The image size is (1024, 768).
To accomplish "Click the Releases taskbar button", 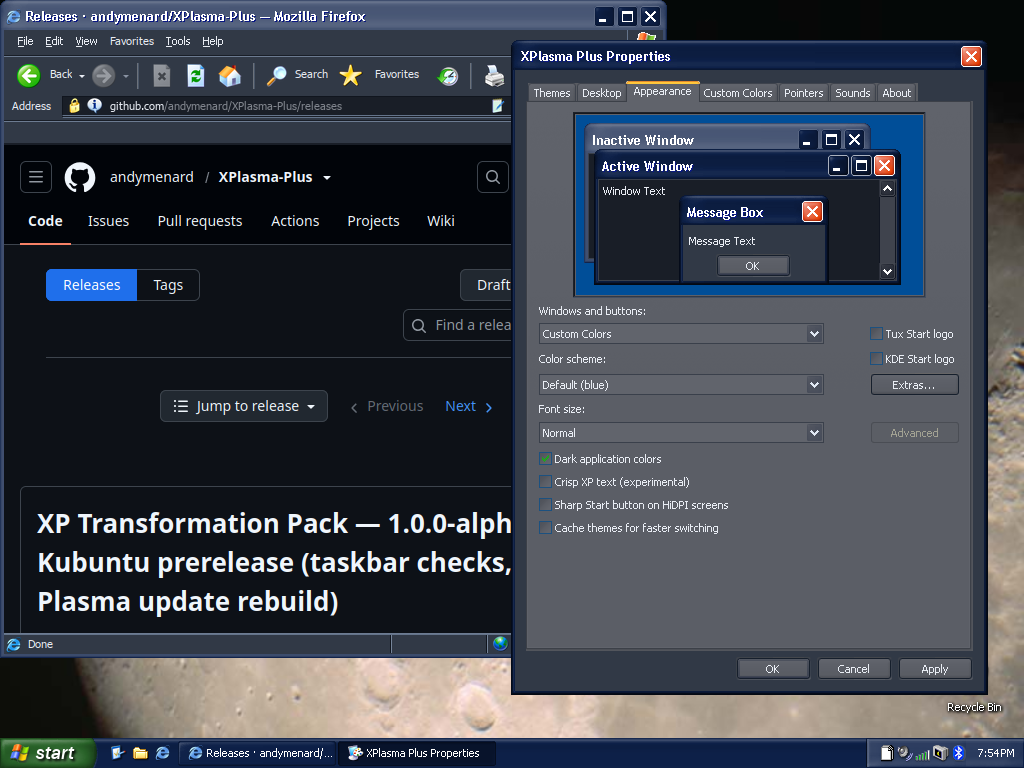I will click(x=259, y=753).
